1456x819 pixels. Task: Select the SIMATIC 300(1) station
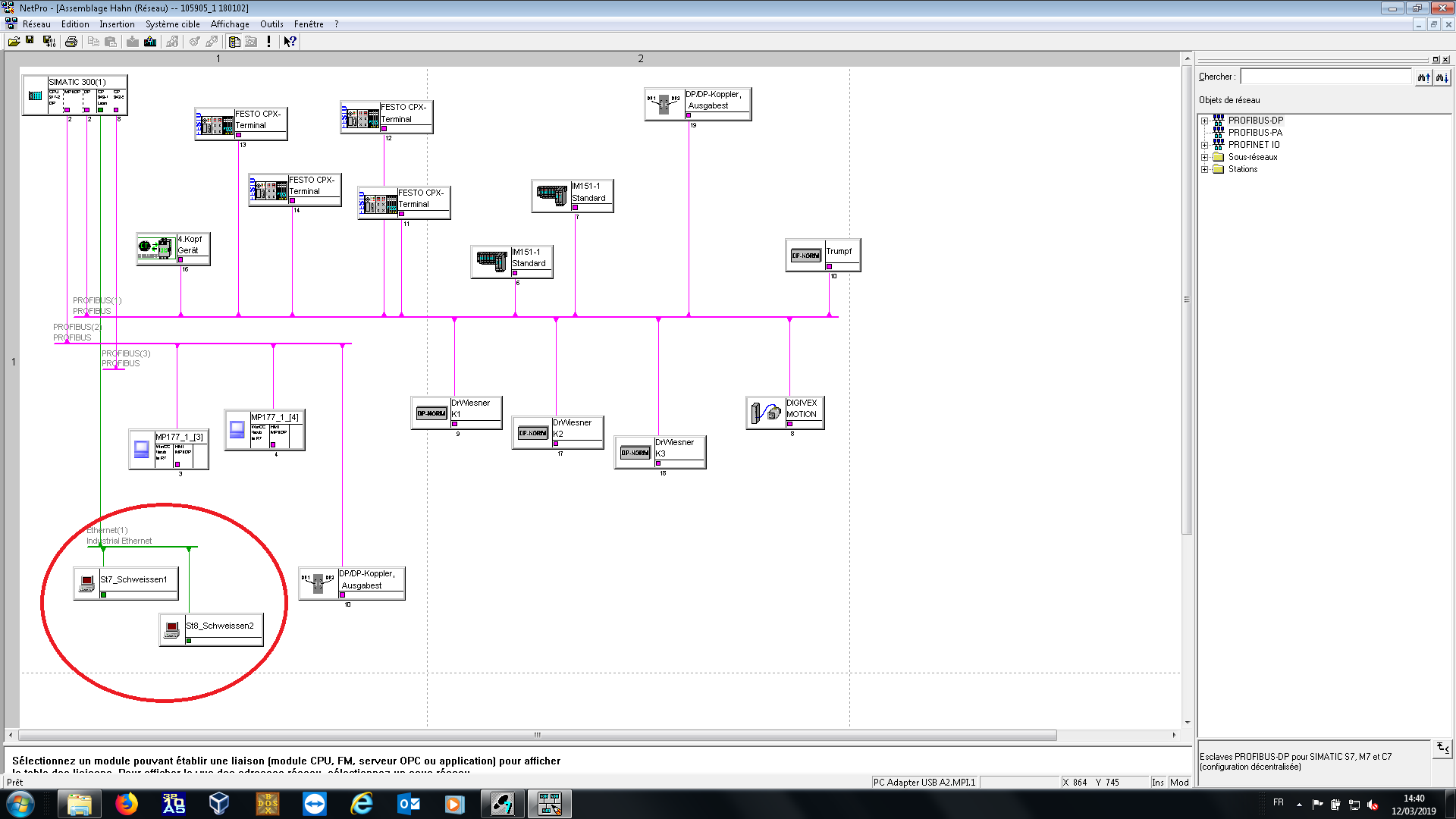point(76,82)
